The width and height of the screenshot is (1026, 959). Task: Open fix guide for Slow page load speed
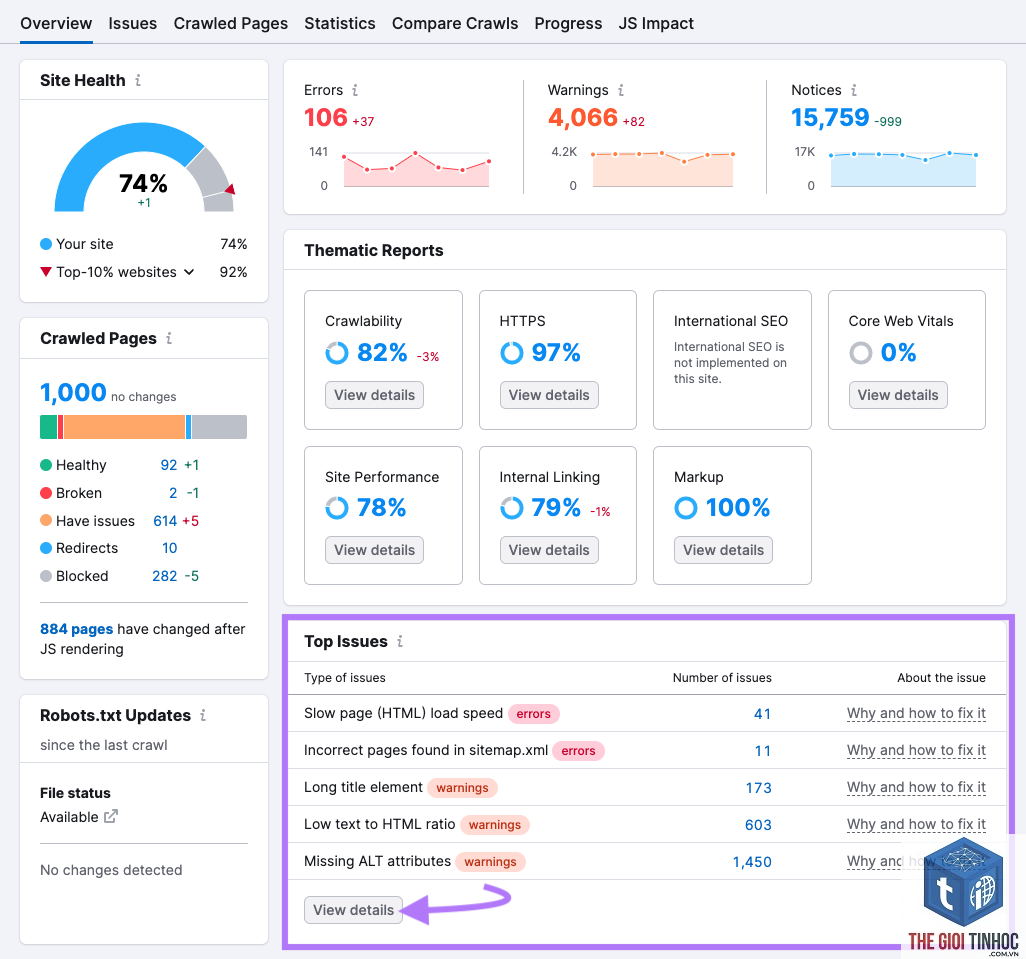point(916,714)
